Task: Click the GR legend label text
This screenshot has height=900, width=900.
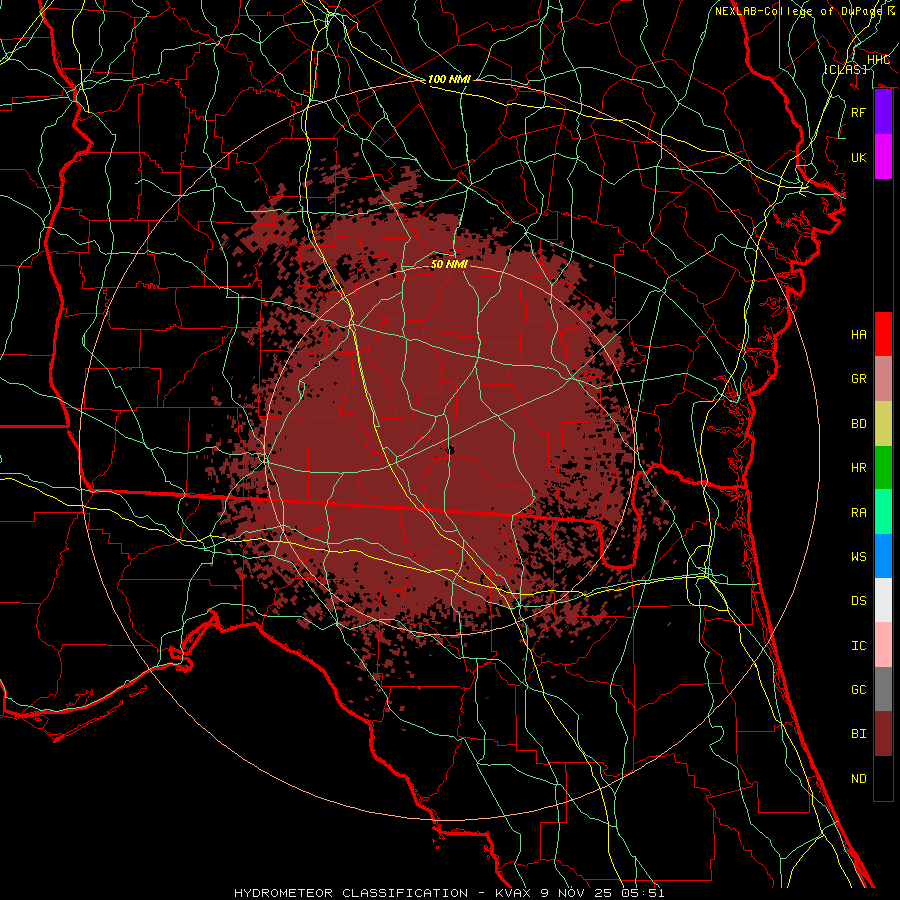Action: click(x=859, y=379)
